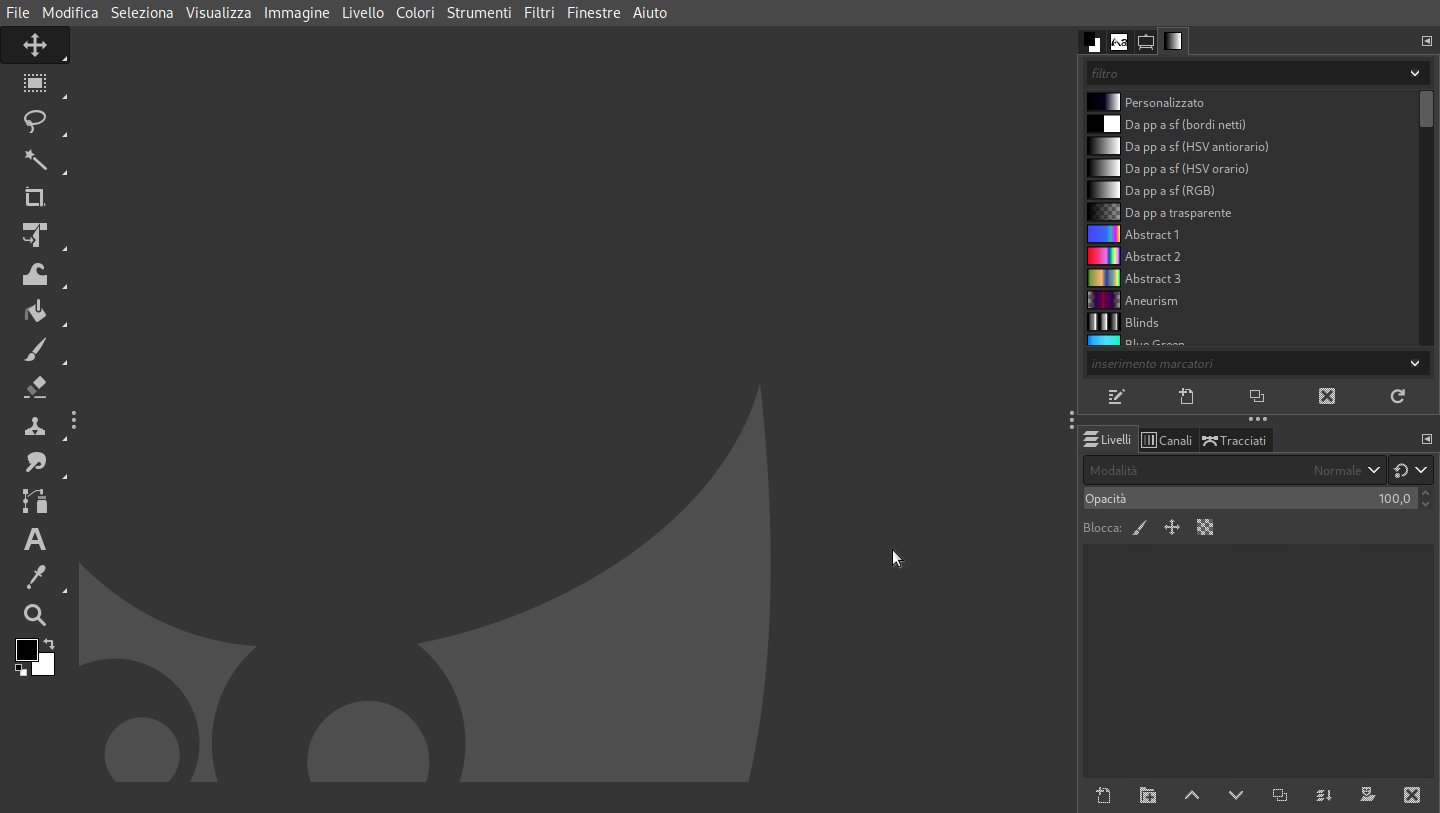Select the Rectangle Select tool
The width and height of the screenshot is (1440, 813).
(x=35, y=84)
